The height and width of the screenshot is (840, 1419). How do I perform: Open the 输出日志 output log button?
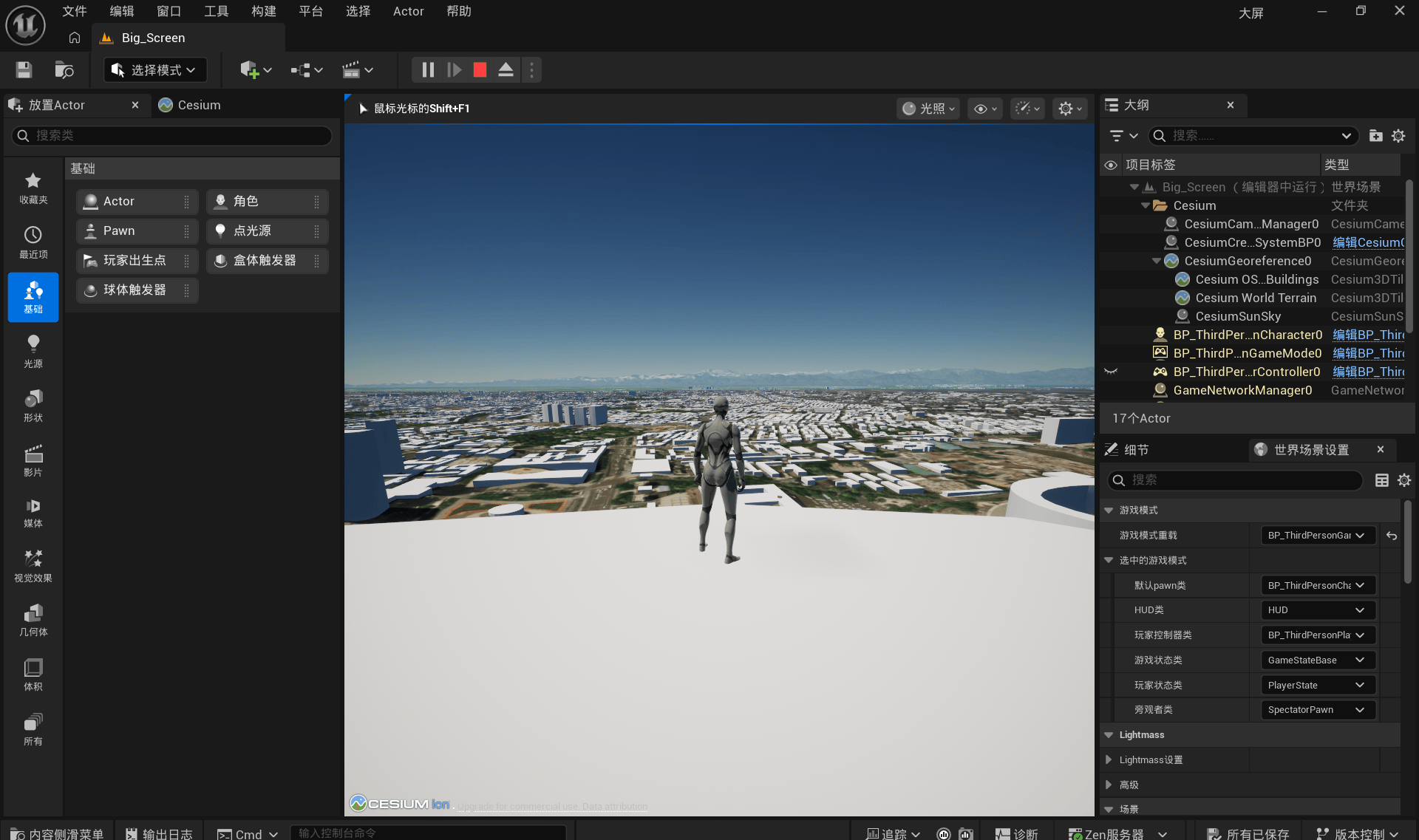pyautogui.click(x=158, y=833)
